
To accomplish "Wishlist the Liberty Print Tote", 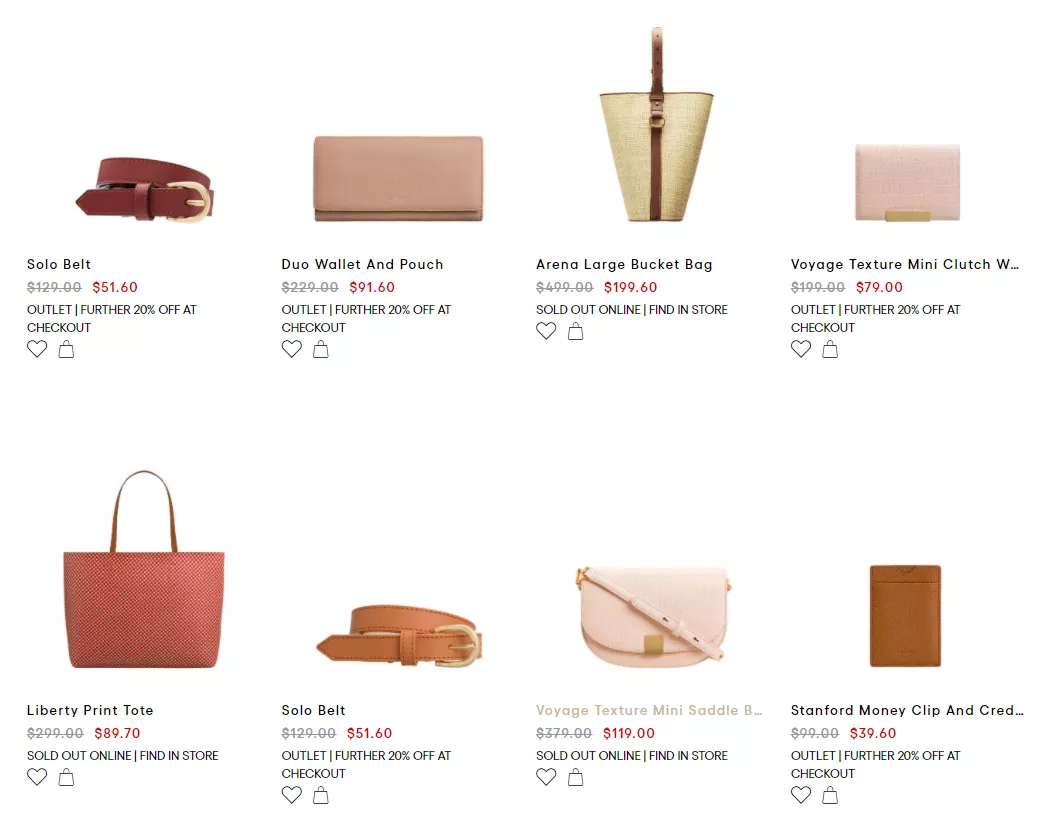I will tap(37, 777).
